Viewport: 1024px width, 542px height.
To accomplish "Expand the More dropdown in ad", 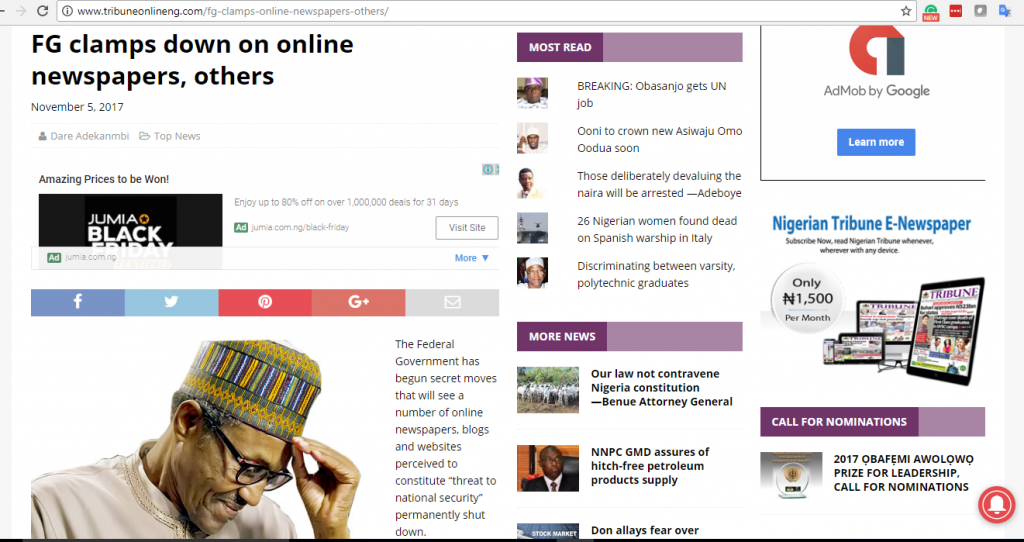I will point(472,258).
